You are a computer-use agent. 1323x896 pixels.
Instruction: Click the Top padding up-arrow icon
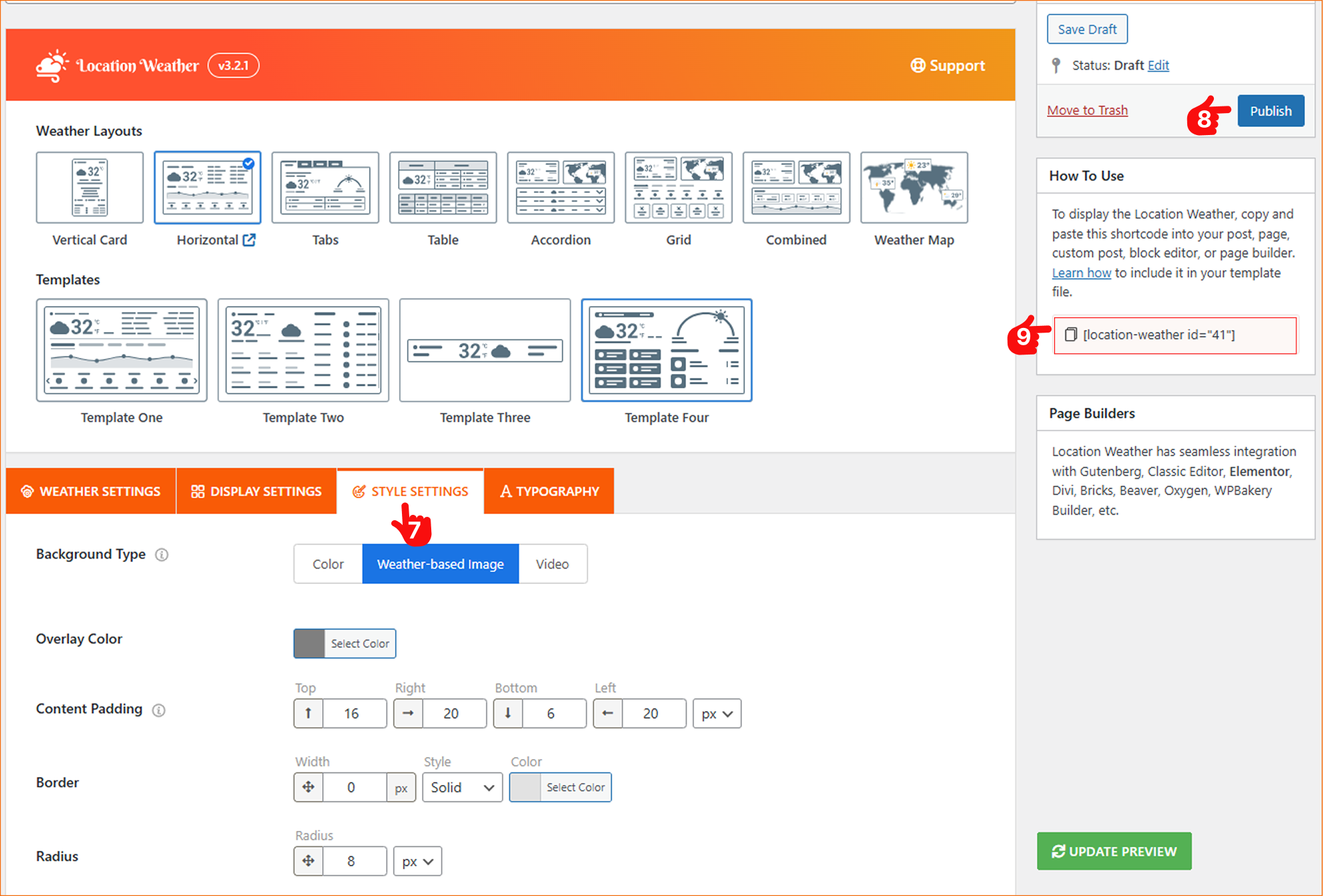[308, 713]
